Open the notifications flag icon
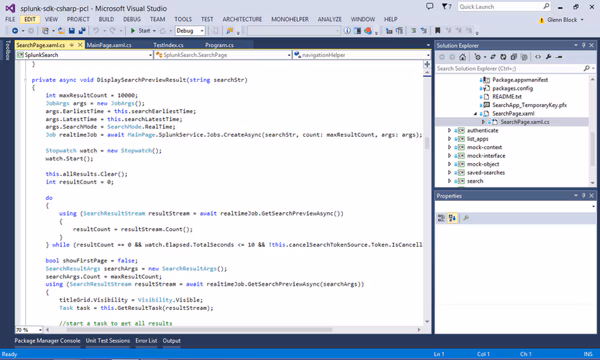The image size is (600, 360). pyautogui.click(x=446, y=7)
